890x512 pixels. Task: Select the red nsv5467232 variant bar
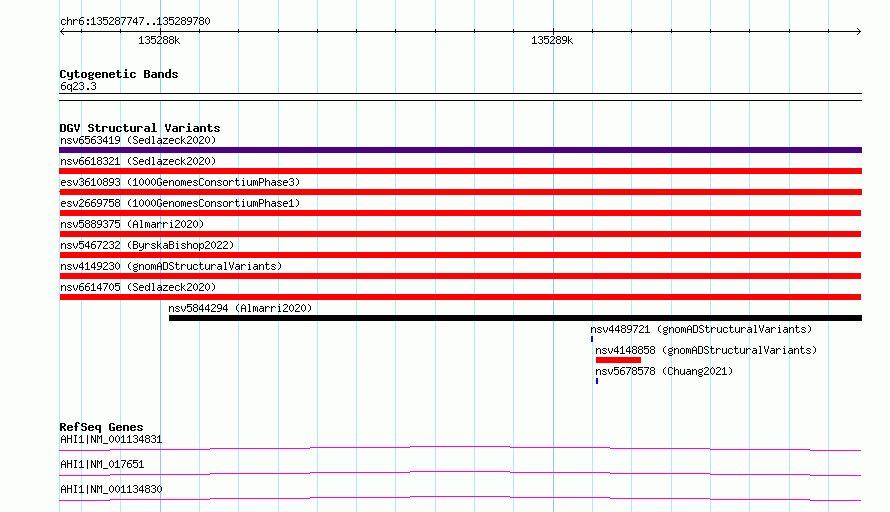point(460,255)
